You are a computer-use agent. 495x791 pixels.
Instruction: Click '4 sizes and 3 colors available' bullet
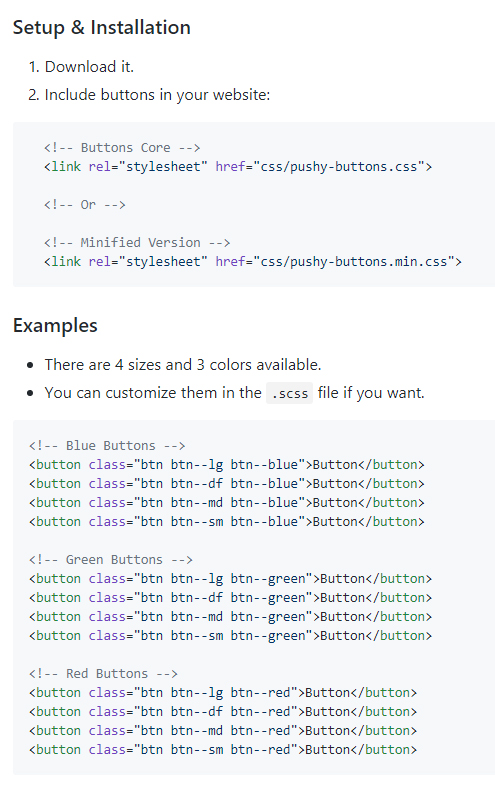(x=183, y=365)
